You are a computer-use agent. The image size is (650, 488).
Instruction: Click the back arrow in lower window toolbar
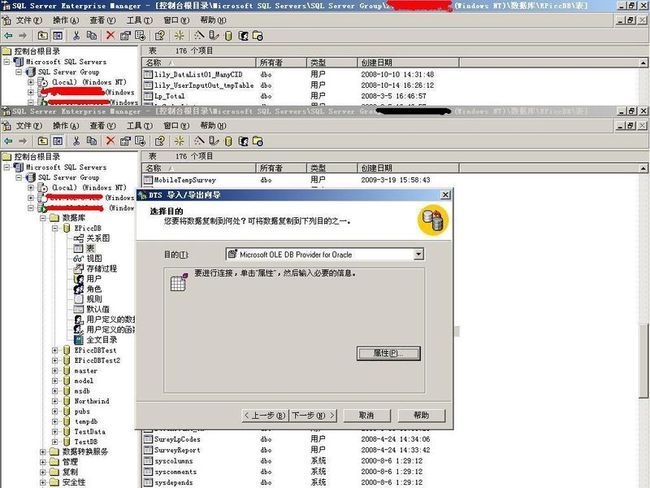point(8,141)
